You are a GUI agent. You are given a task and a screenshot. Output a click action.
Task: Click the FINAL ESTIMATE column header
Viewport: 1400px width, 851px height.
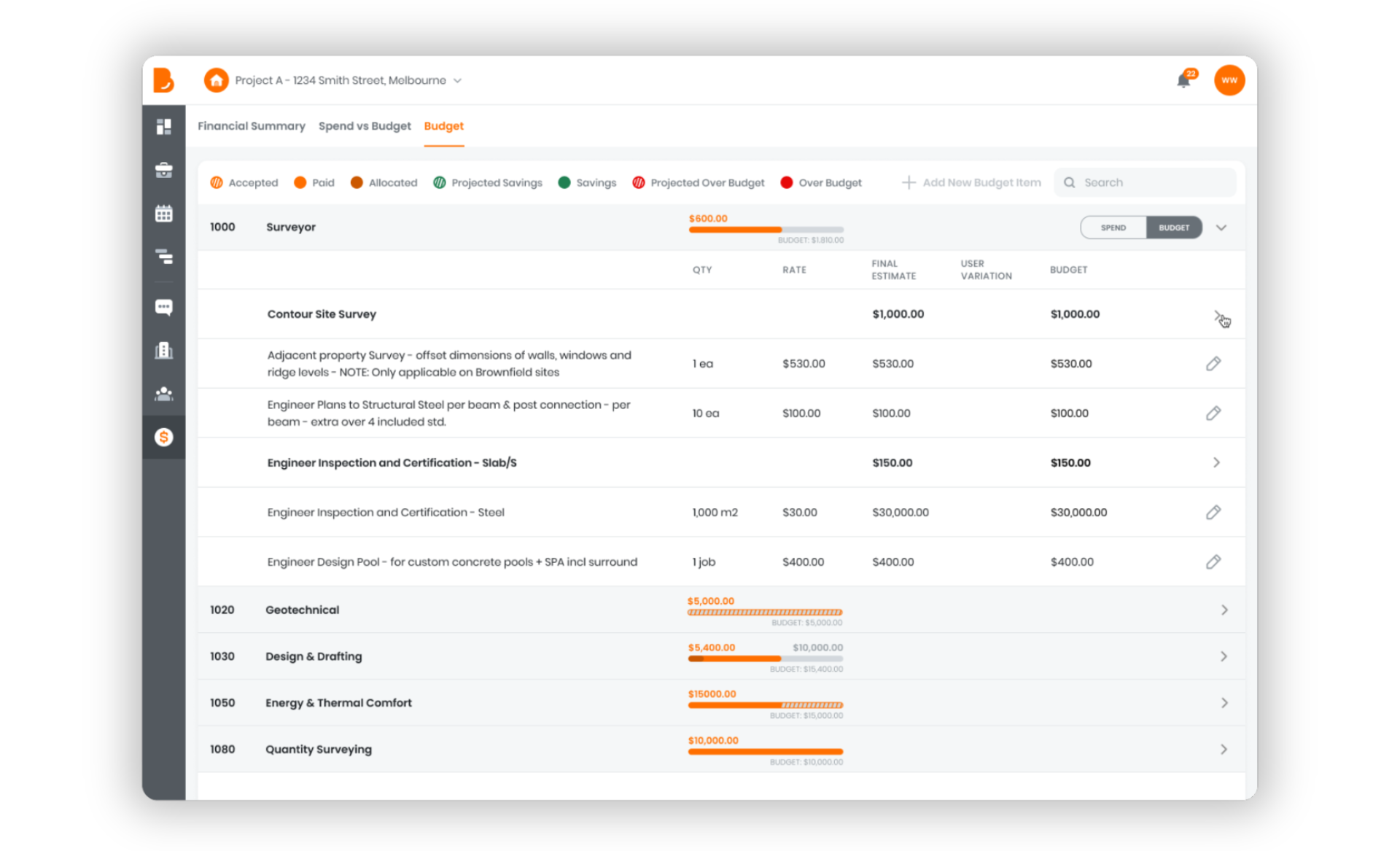(894, 270)
